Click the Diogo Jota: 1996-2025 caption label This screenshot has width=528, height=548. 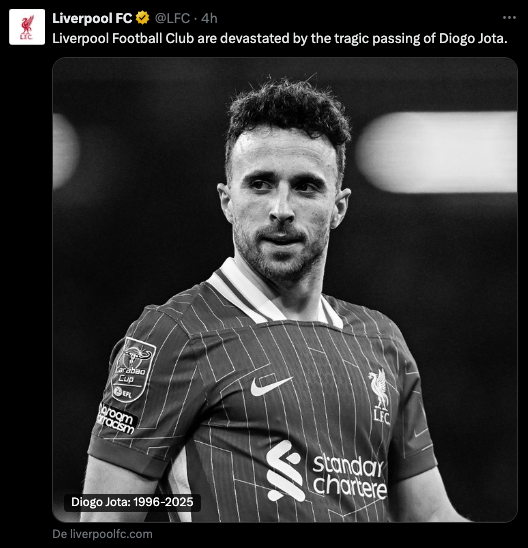132,502
